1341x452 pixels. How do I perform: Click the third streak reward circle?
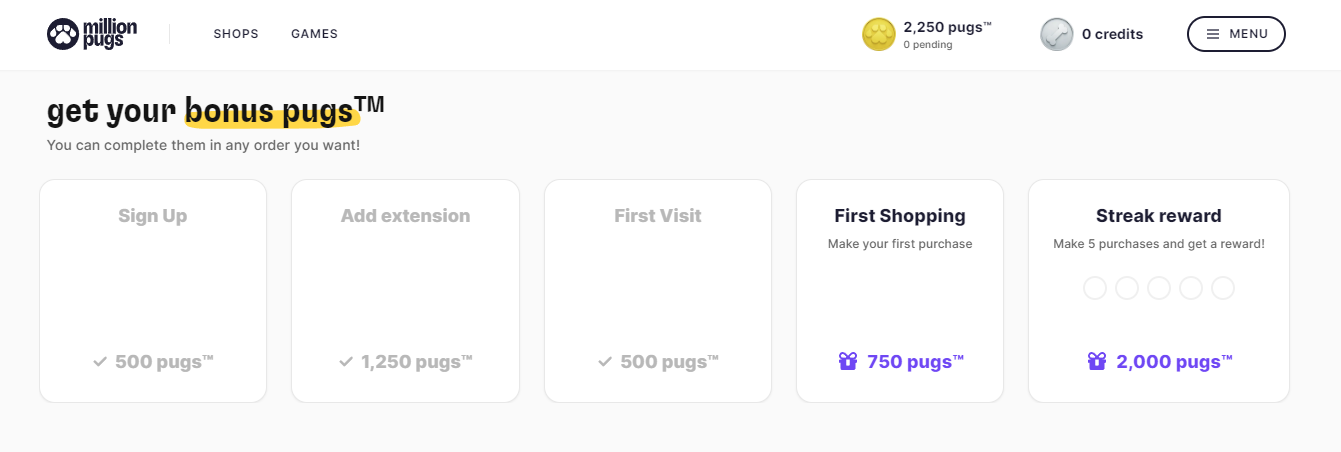coord(1159,288)
